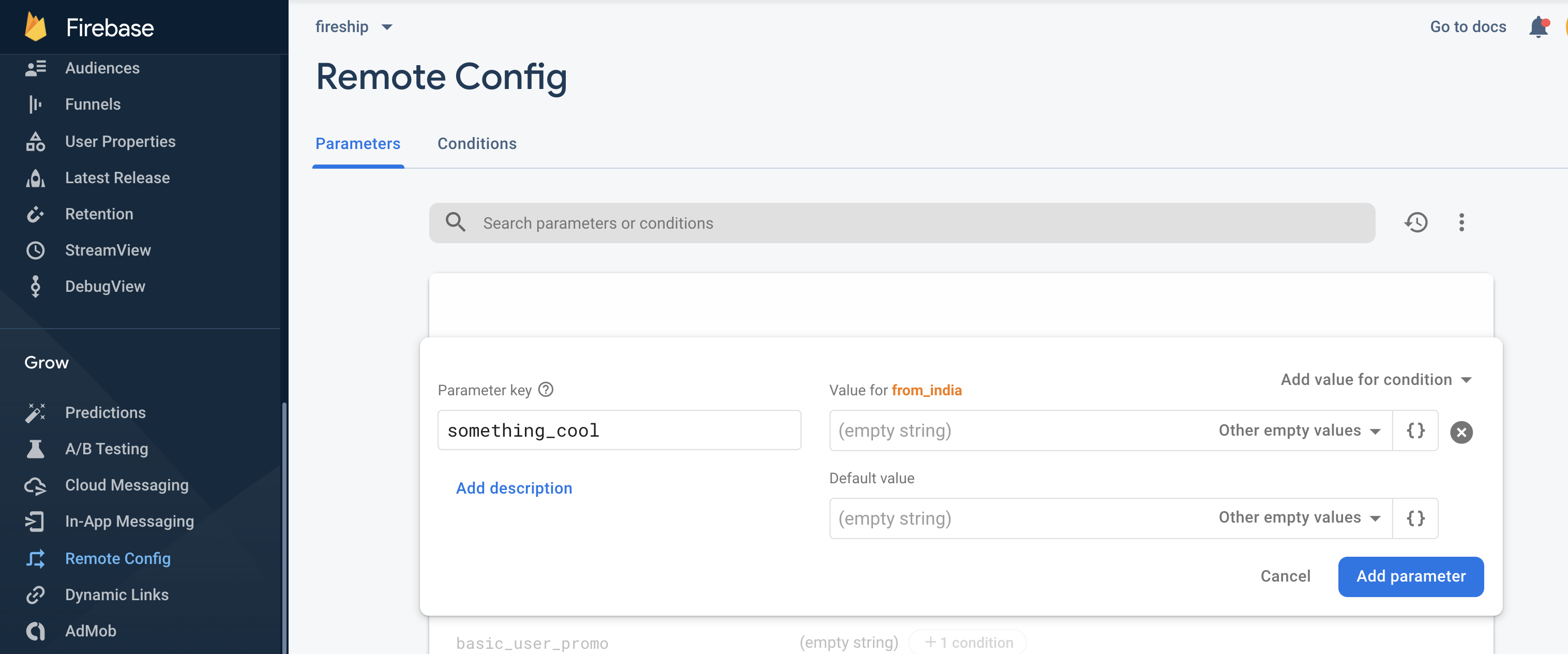Open Predictions in the sidebar
The width and height of the screenshot is (1568, 654).
point(105,412)
